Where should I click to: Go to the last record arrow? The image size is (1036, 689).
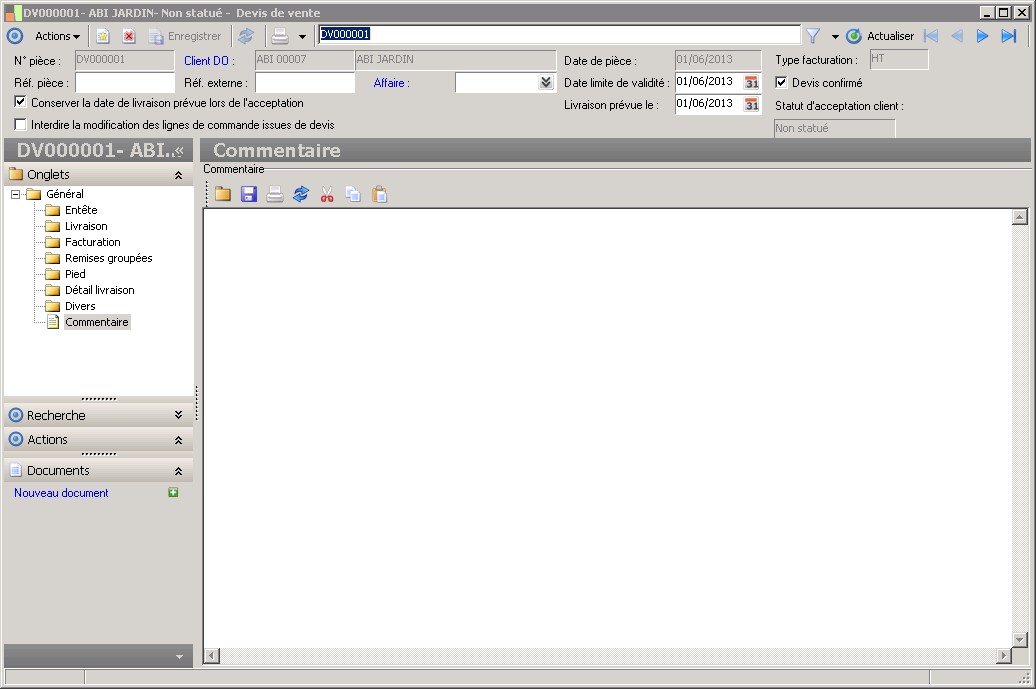click(x=1008, y=36)
